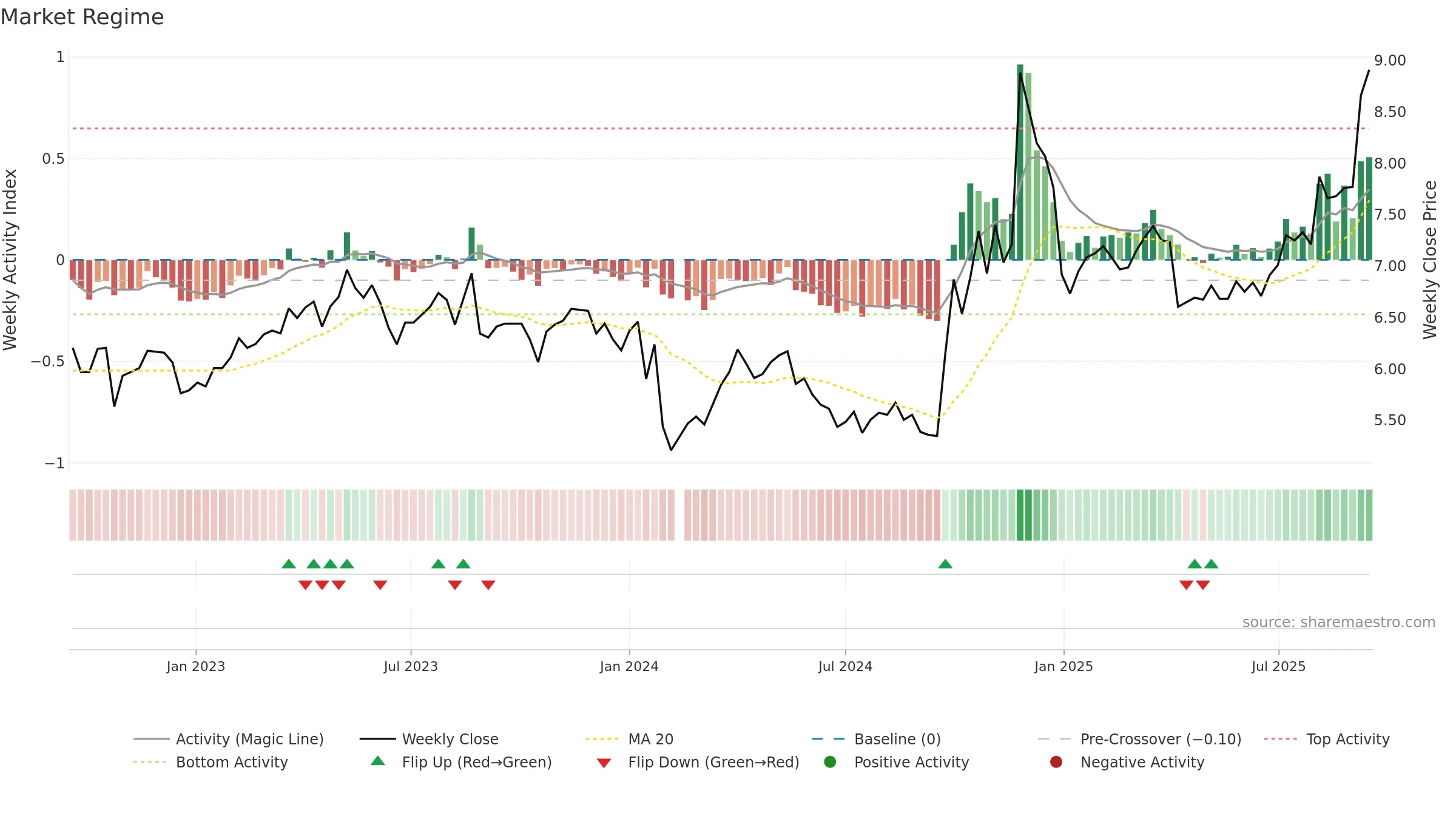The image size is (1456, 819).
Task: Click the 7.50 price axis tick
Action: pos(1390,215)
